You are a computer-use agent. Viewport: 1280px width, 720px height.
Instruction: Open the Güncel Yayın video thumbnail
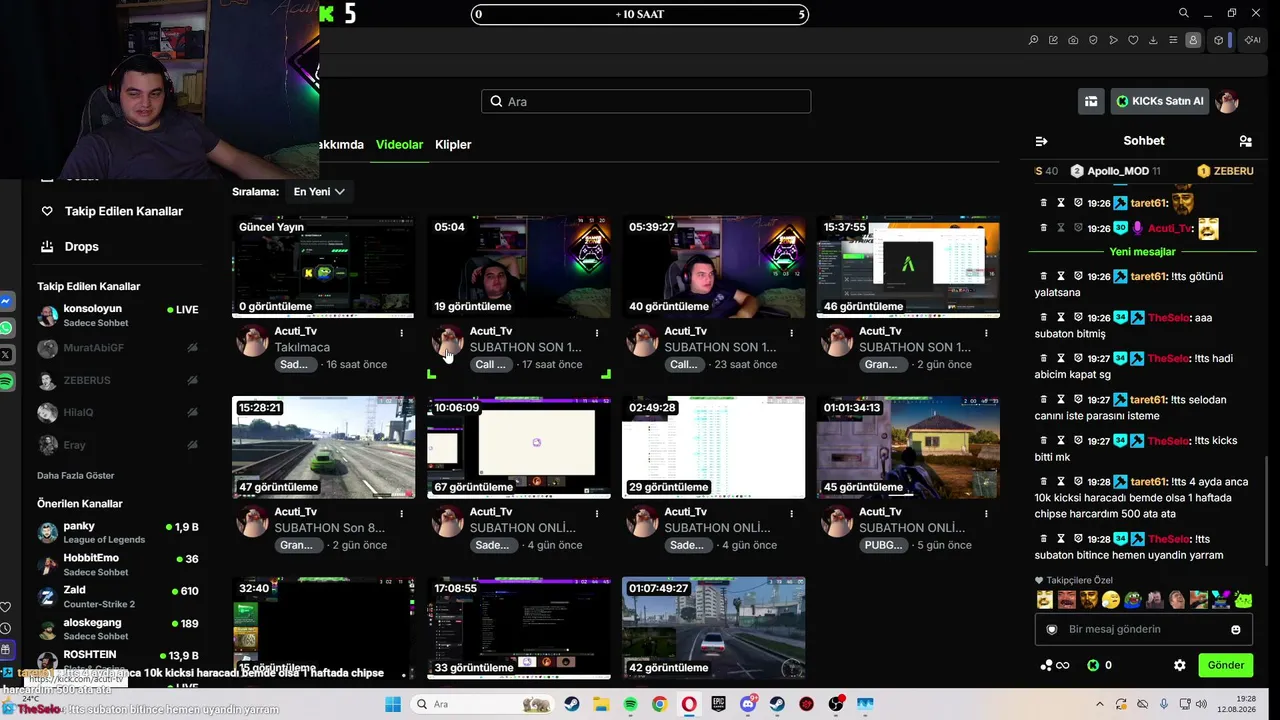click(x=323, y=267)
